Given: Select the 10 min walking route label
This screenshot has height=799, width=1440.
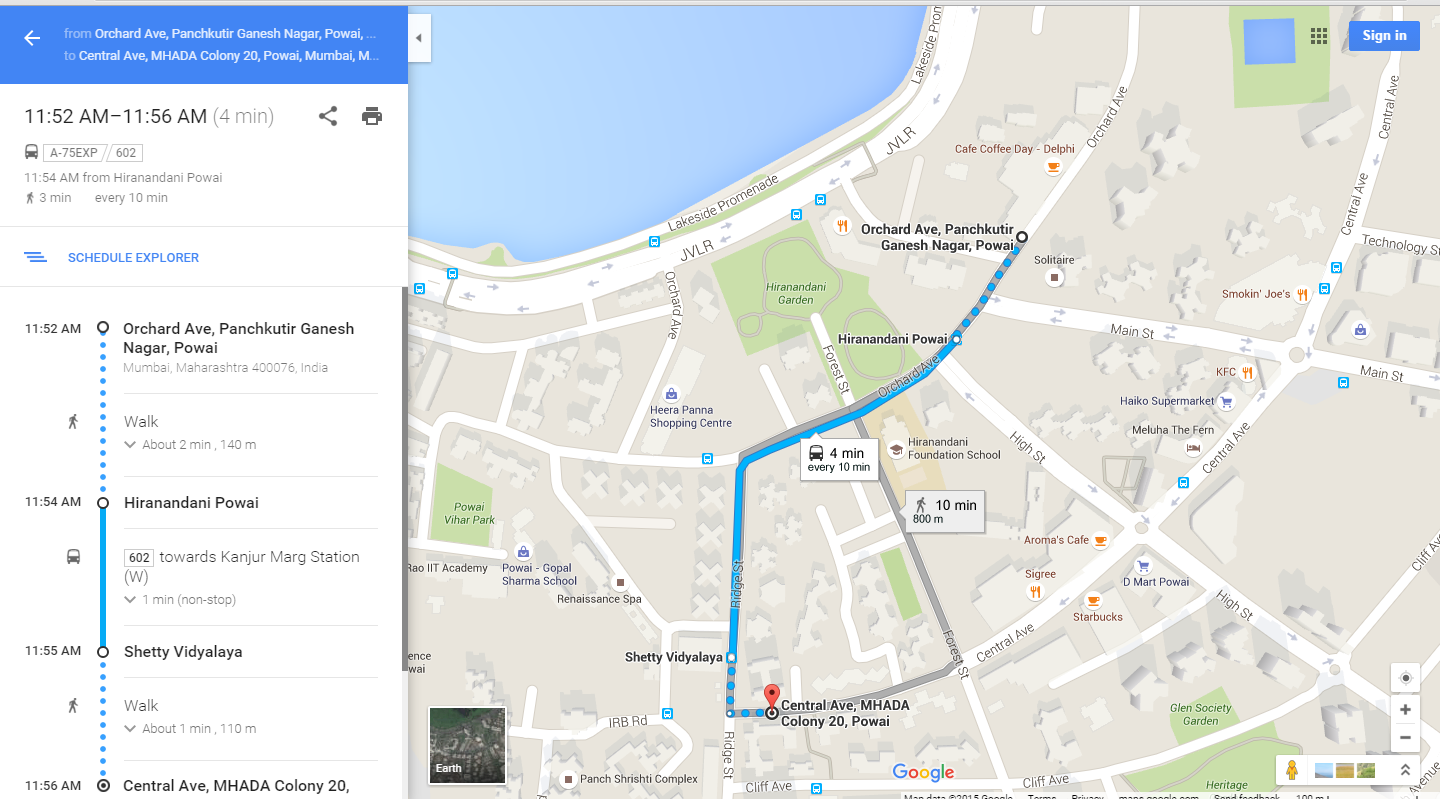Looking at the screenshot, I should coord(945,511).
